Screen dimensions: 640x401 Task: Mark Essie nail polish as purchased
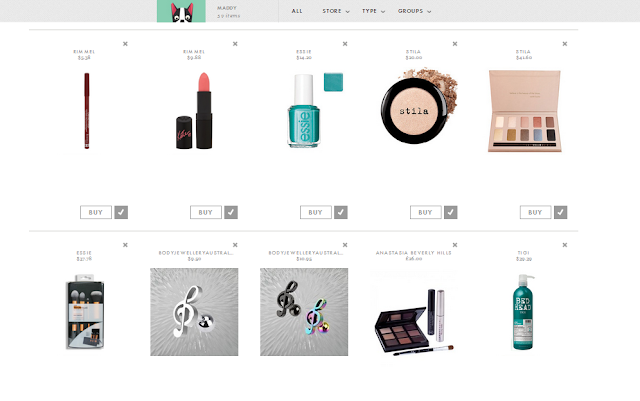(341, 212)
